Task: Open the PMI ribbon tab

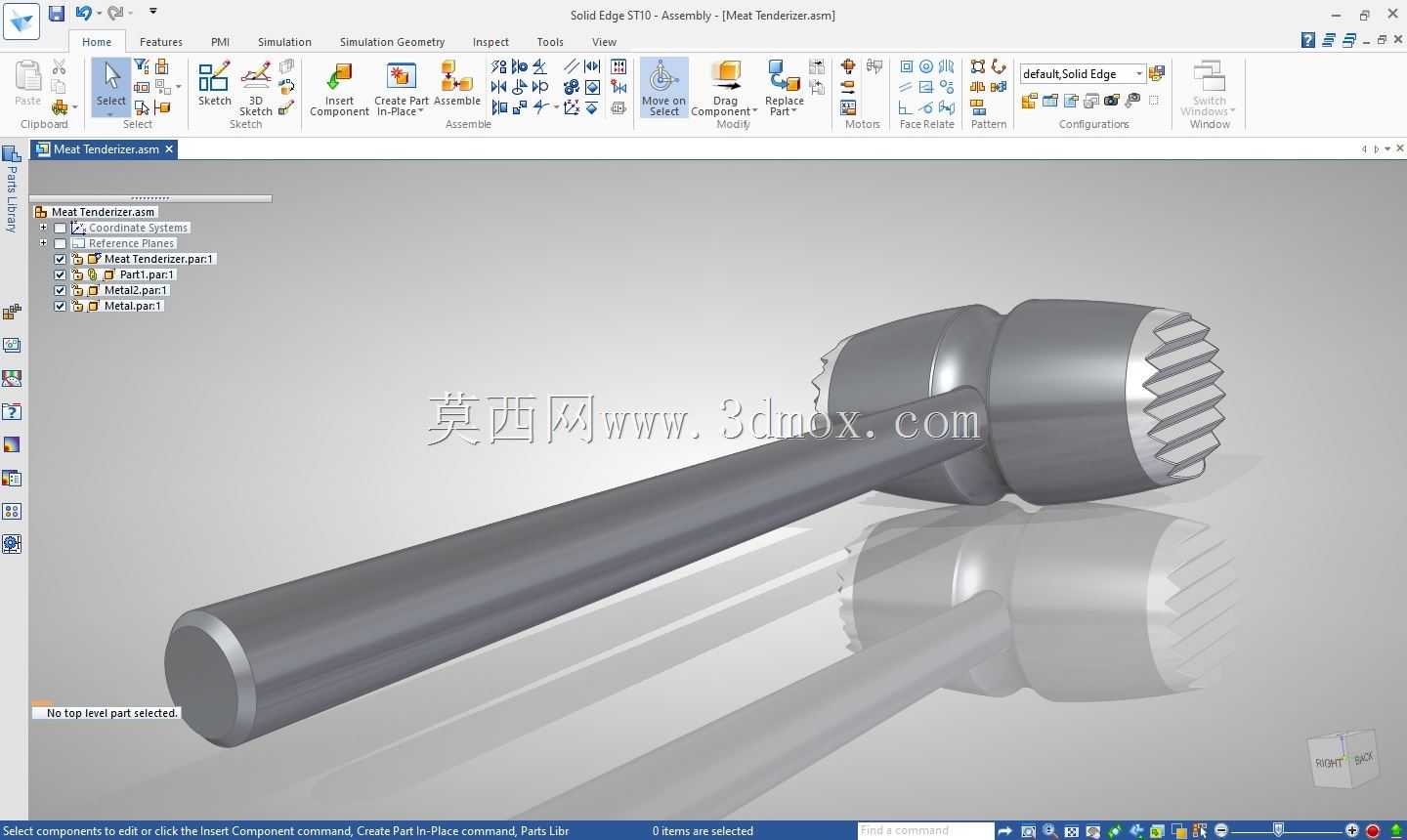Action: (x=220, y=42)
